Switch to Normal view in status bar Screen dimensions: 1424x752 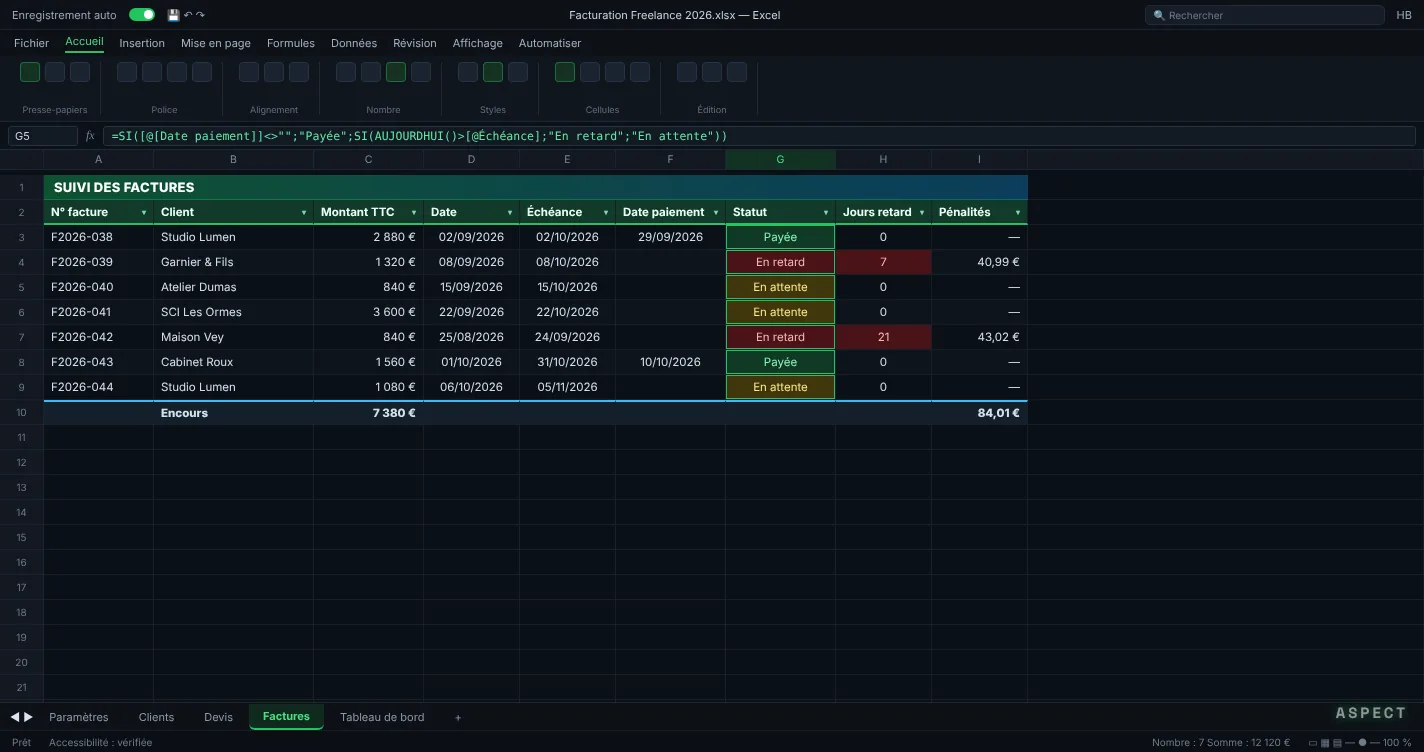(x=1313, y=743)
